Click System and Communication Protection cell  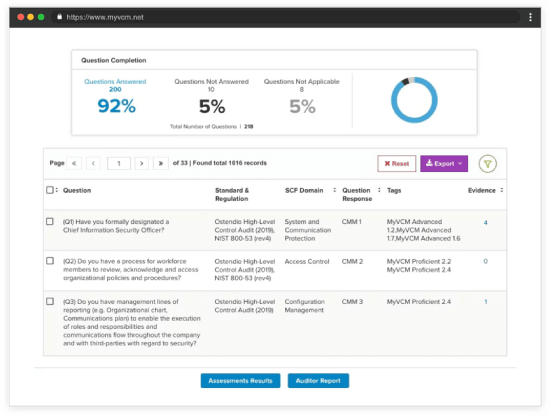[308, 230]
